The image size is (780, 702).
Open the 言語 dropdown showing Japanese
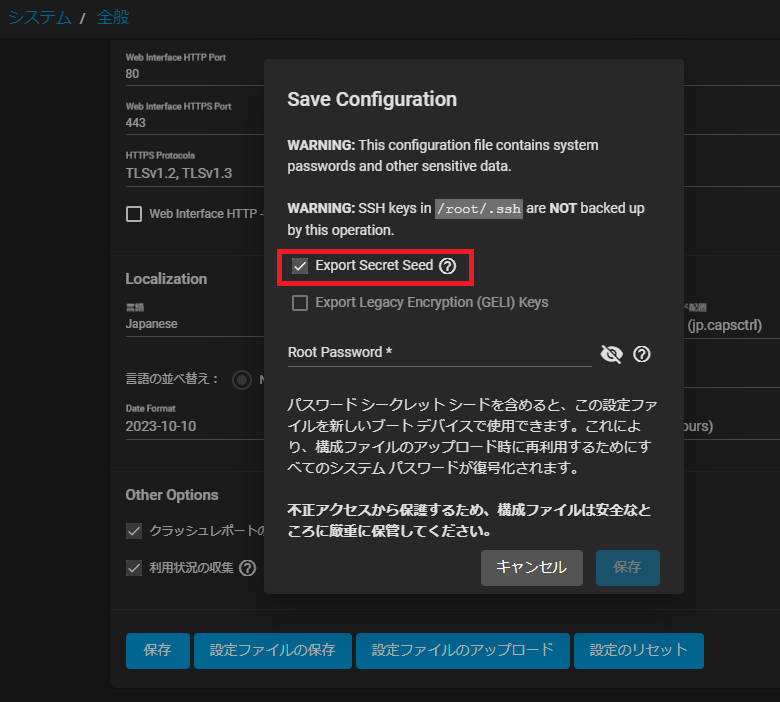(190, 324)
